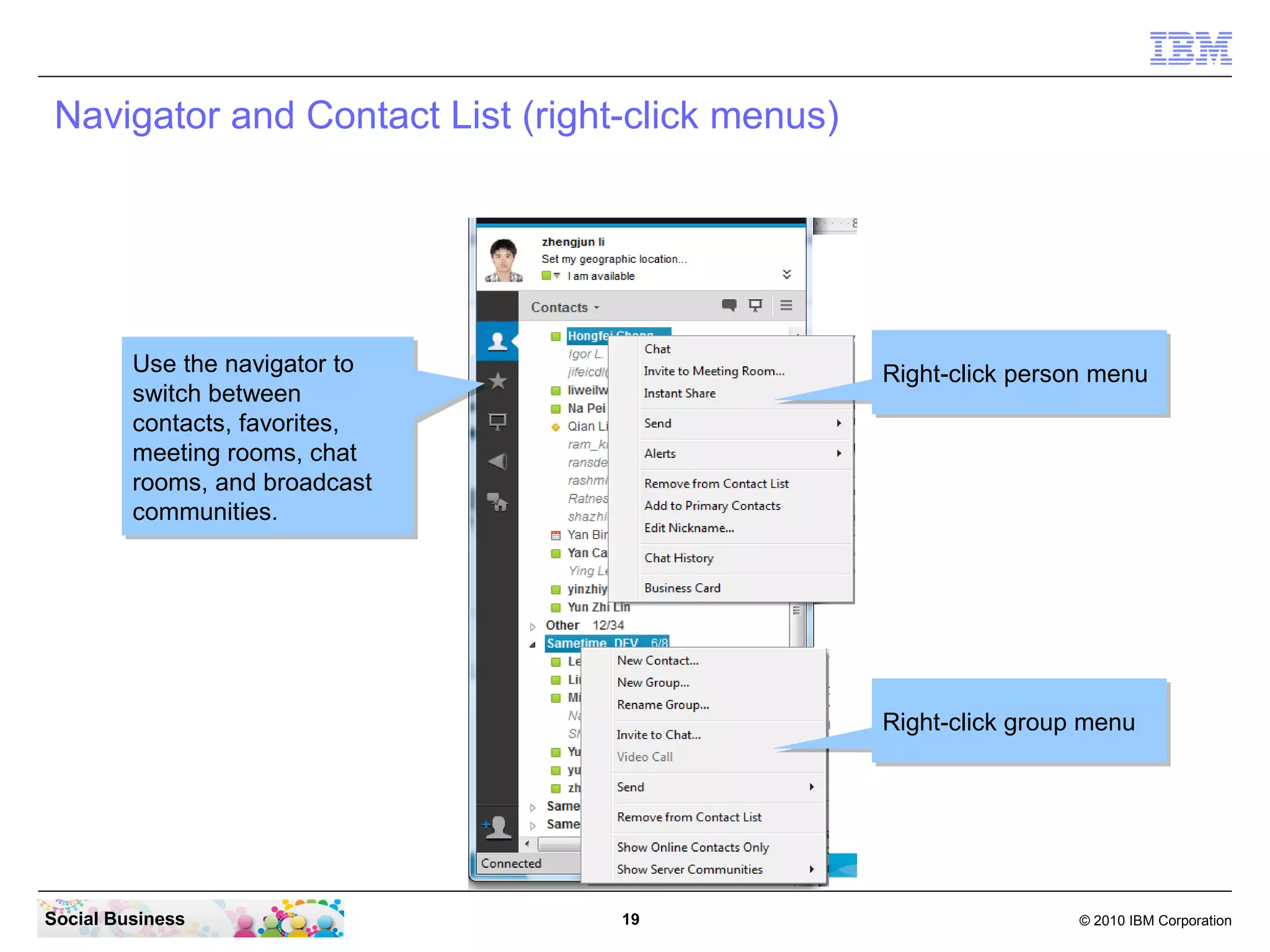Click the add contact icon at the navigator's foot
Viewport: 1270px width, 952px height.
(x=497, y=827)
